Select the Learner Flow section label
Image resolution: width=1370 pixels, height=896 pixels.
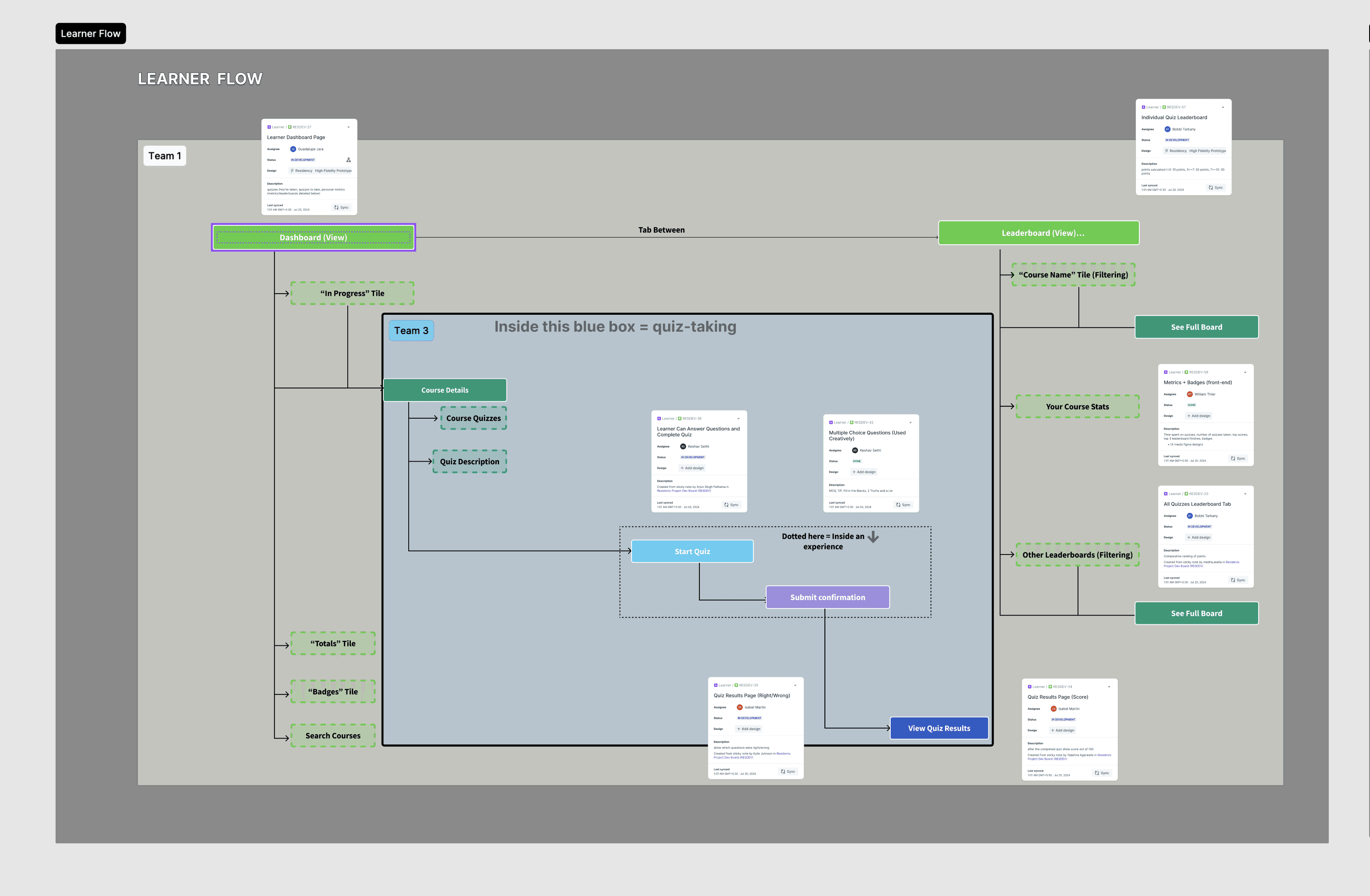tap(90, 33)
